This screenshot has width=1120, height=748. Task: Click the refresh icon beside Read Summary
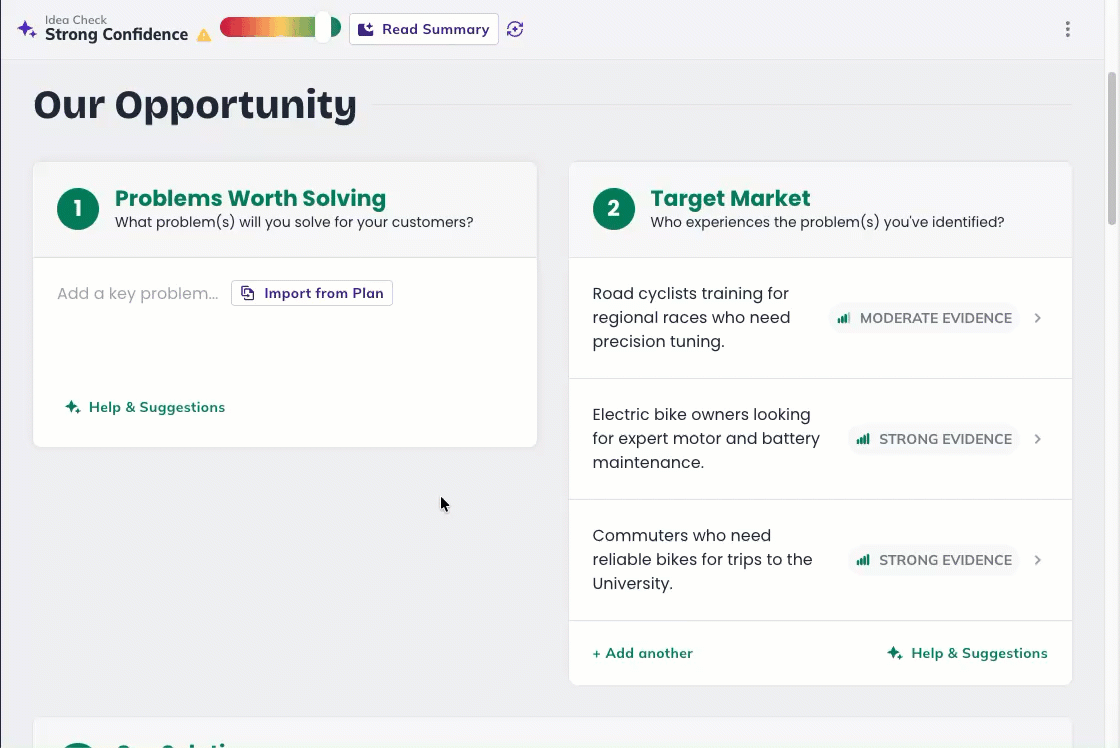(x=515, y=29)
